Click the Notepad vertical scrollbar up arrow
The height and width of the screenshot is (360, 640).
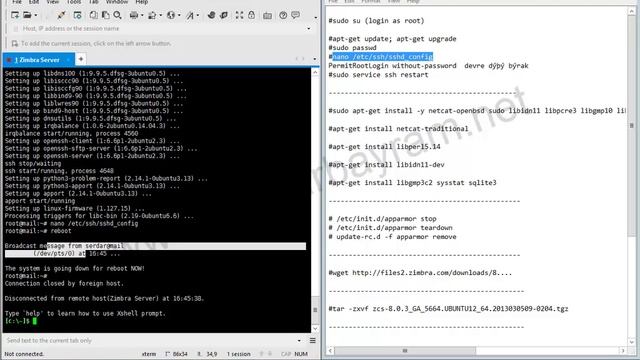[631, 11]
